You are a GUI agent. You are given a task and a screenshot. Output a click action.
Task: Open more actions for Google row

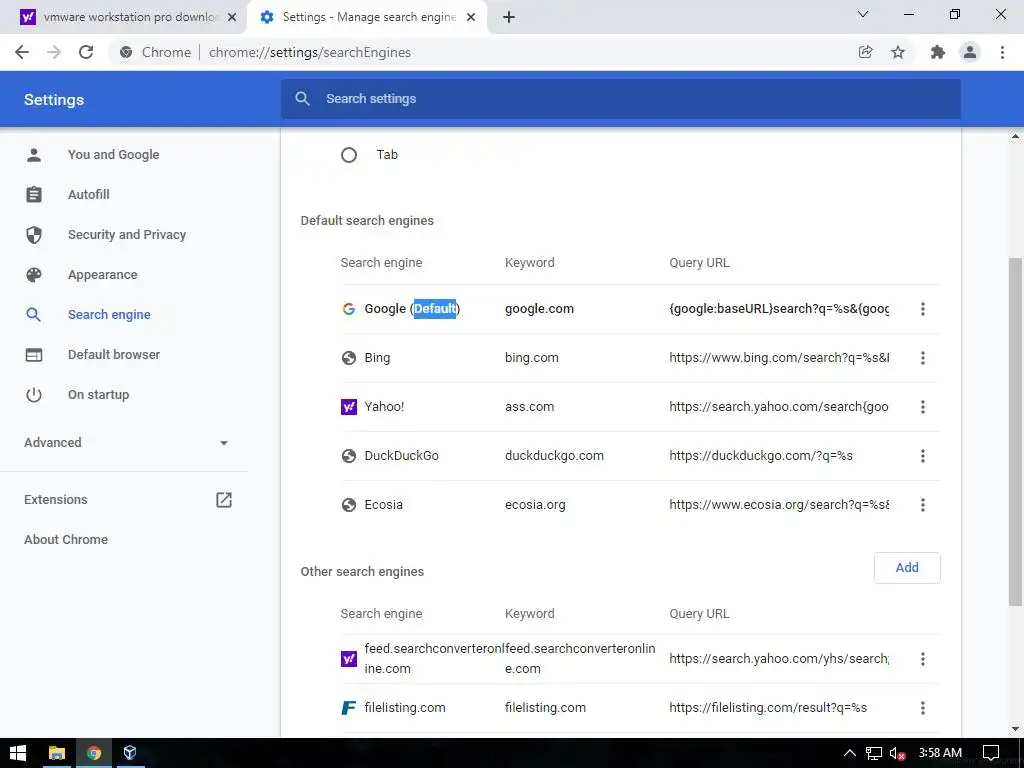tap(923, 309)
